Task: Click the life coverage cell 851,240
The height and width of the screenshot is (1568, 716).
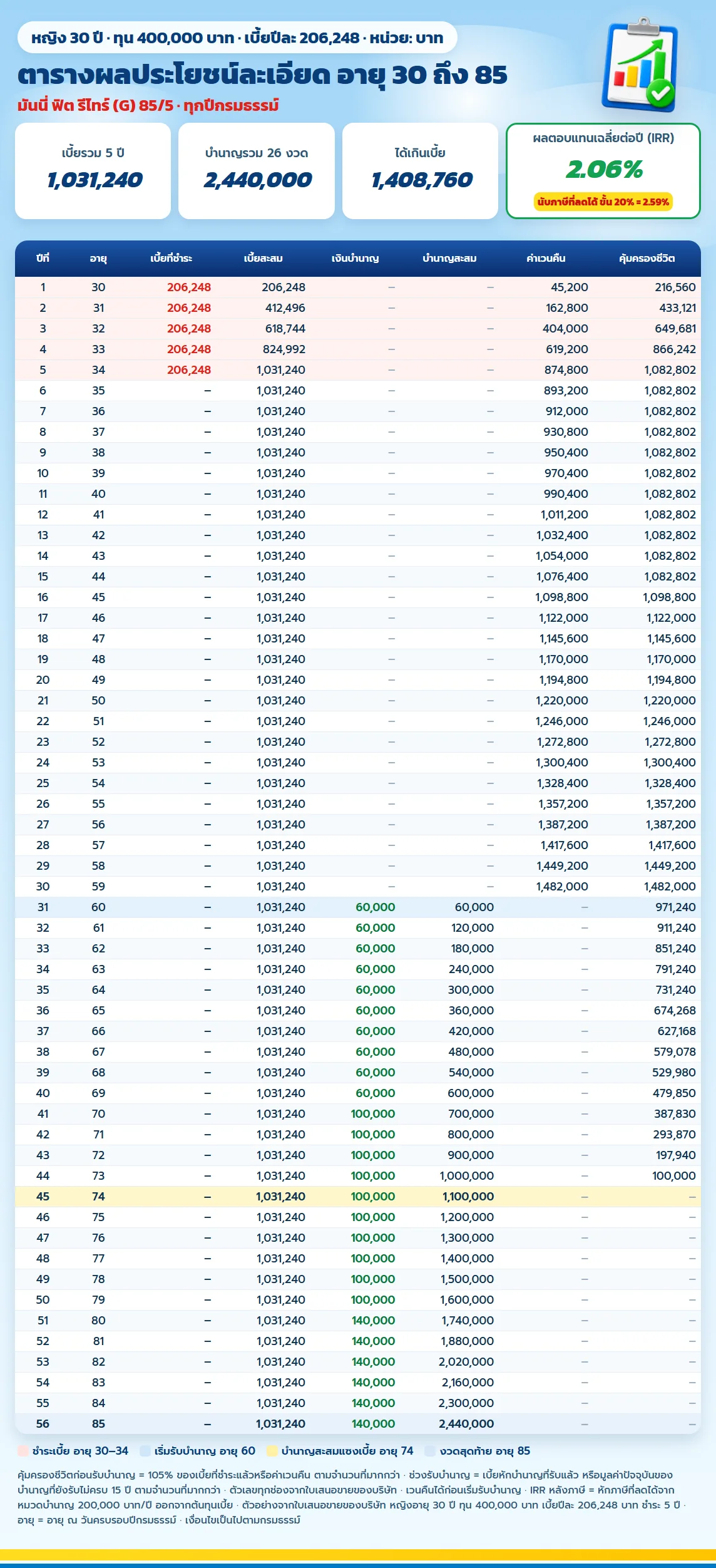Action: point(675,949)
